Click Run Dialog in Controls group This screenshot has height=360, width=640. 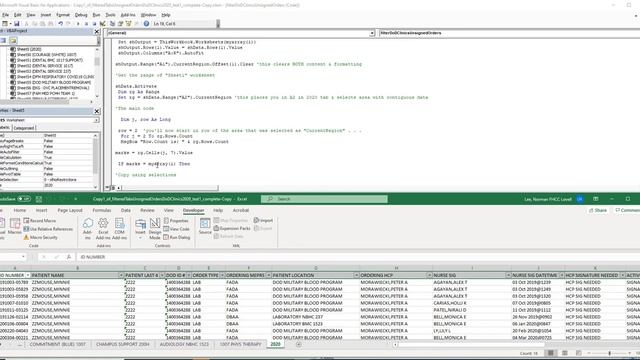[x=177, y=237]
